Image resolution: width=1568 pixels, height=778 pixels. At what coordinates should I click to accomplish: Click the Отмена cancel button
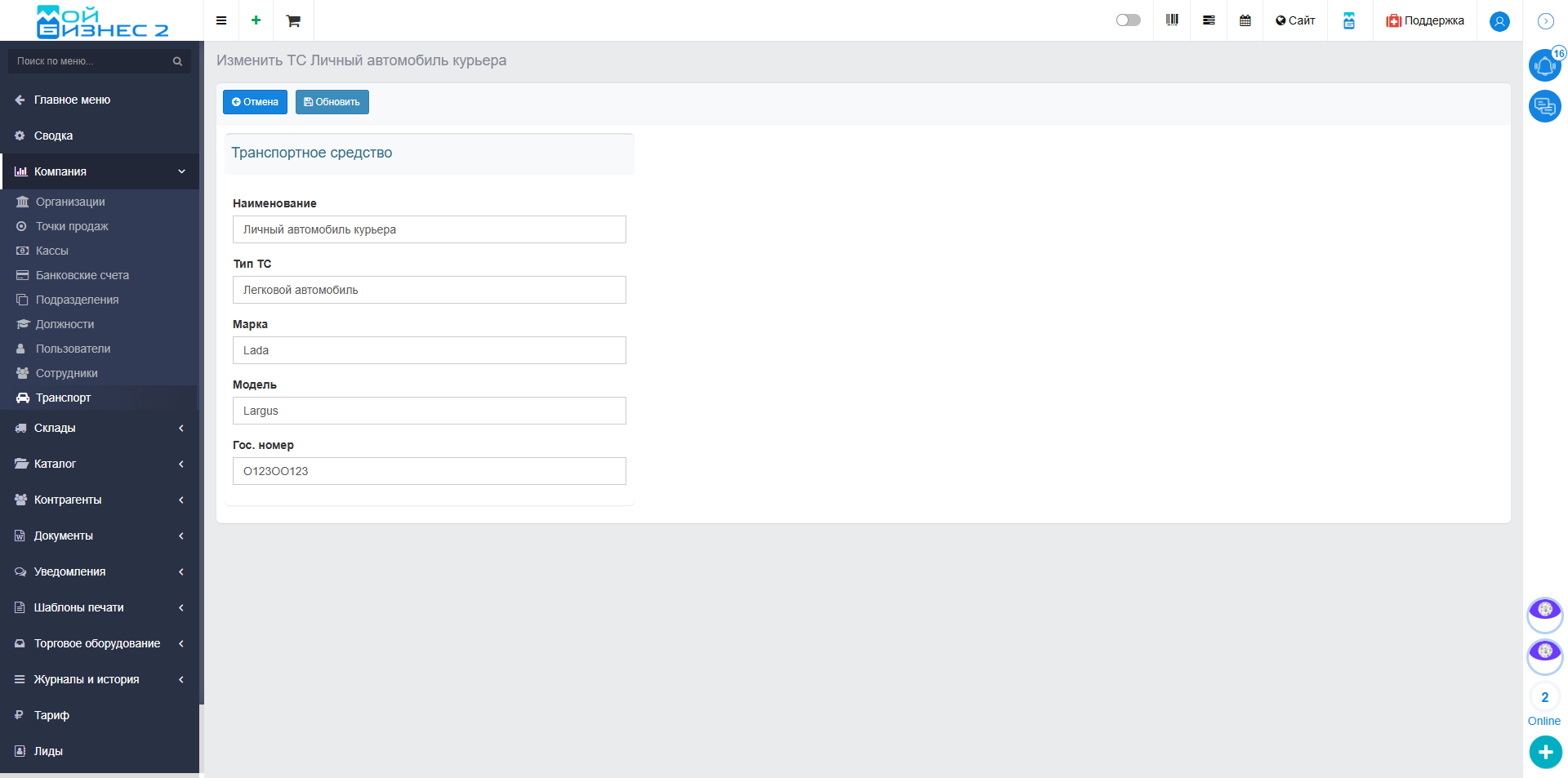(255, 102)
